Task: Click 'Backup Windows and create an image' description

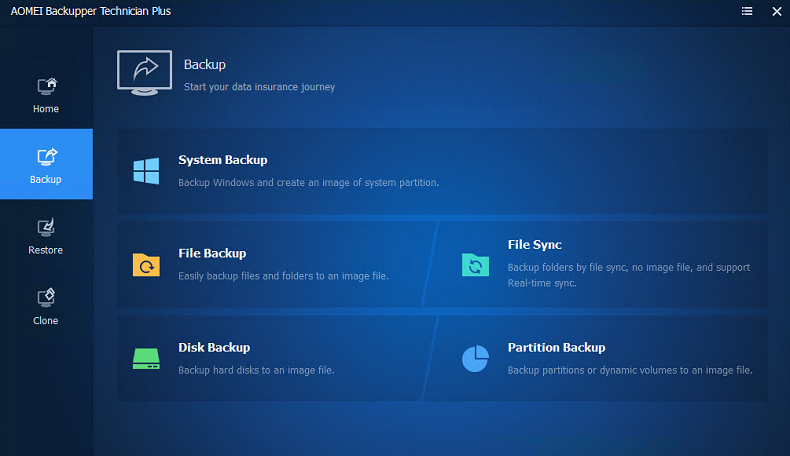Action: [x=308, y=182]
